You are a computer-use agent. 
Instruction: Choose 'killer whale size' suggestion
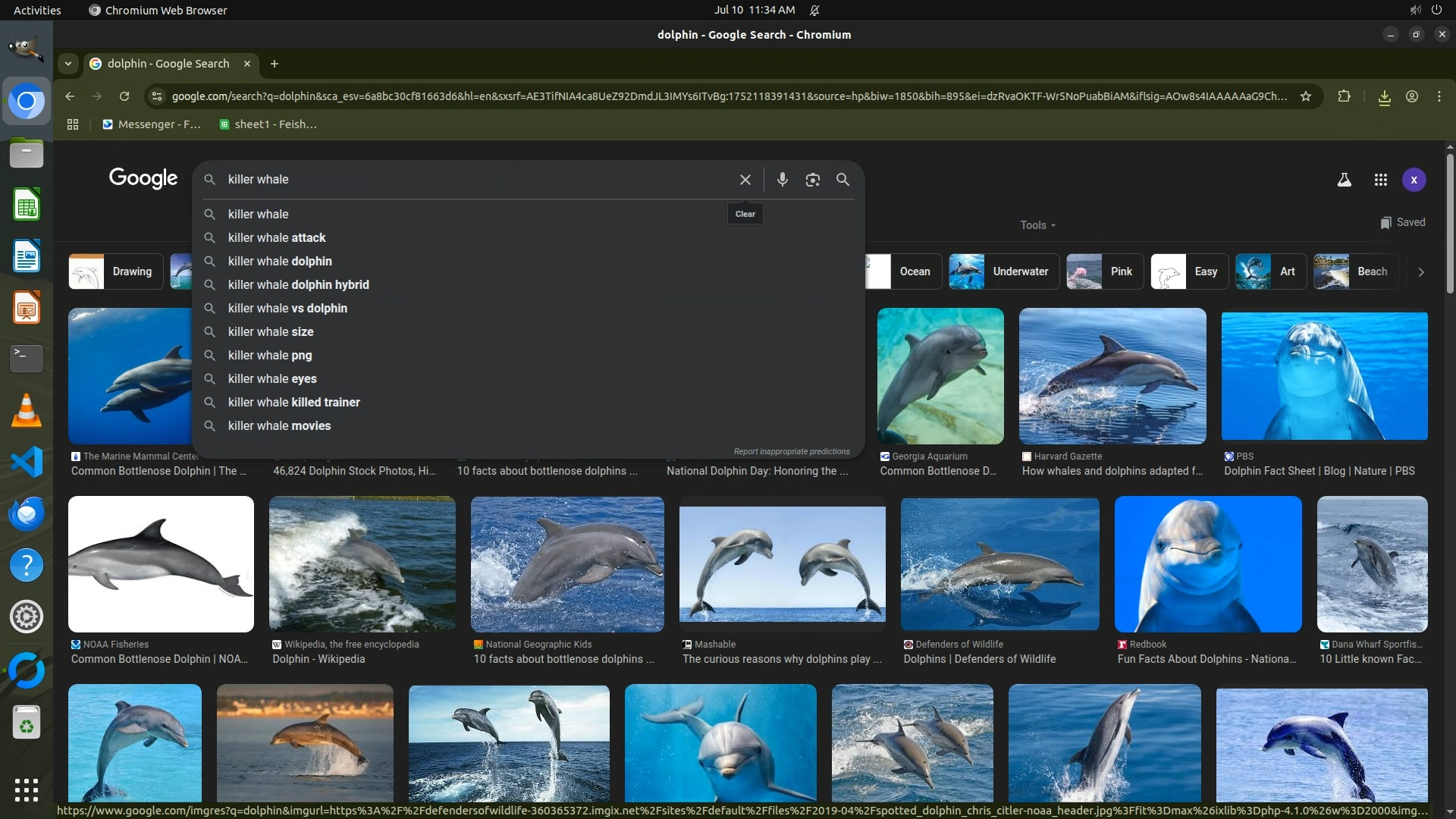tap(270, 331)
